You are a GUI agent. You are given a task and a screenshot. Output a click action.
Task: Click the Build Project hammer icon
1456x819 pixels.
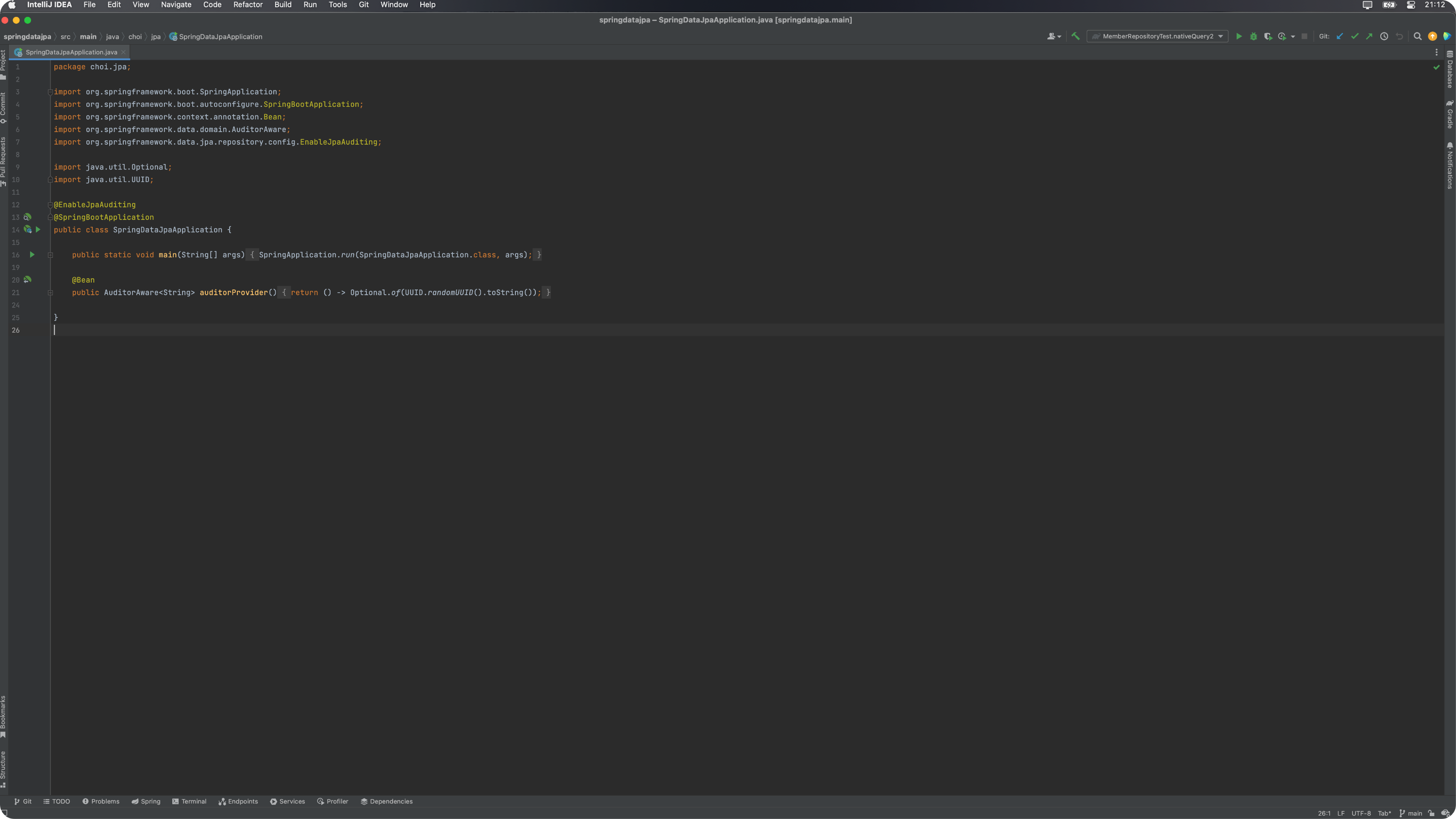pyautogui.click(x=1075, y=36)
